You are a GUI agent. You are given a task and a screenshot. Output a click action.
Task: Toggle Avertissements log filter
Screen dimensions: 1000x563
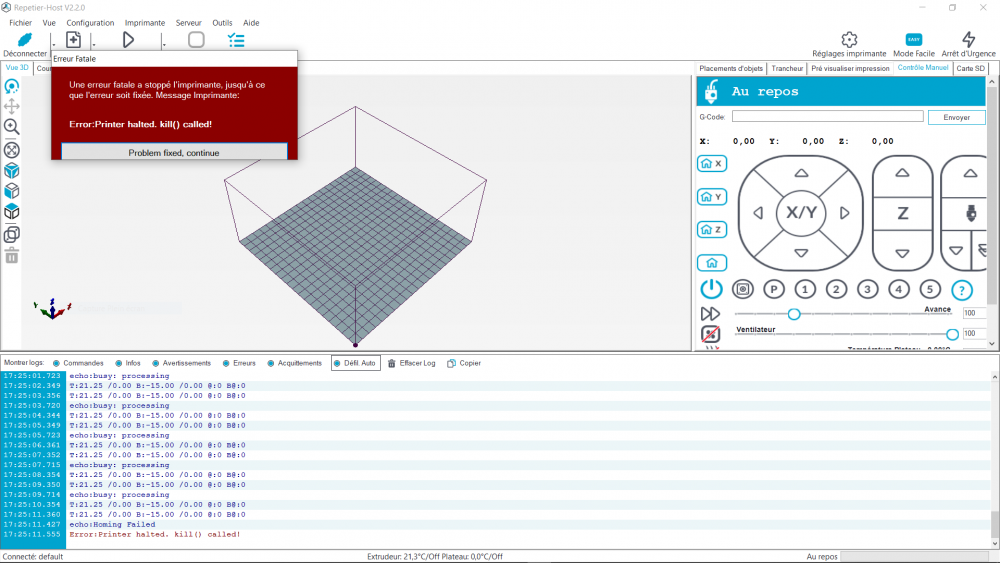[x=181, y=363]
